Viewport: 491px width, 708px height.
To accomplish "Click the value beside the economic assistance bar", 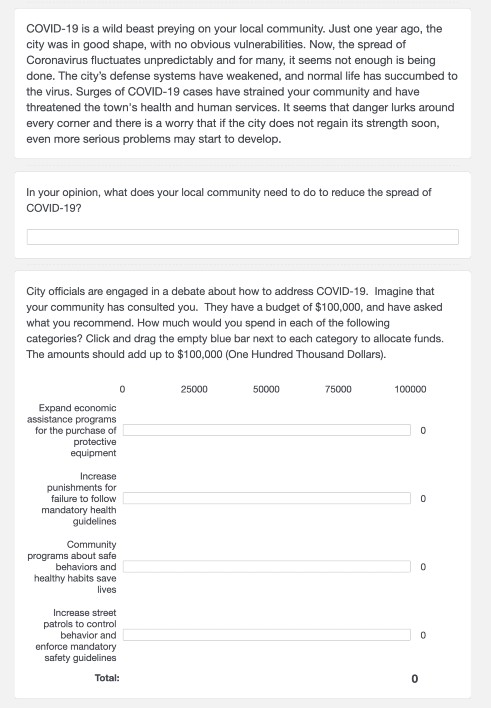I will click(x=423, y=430).
